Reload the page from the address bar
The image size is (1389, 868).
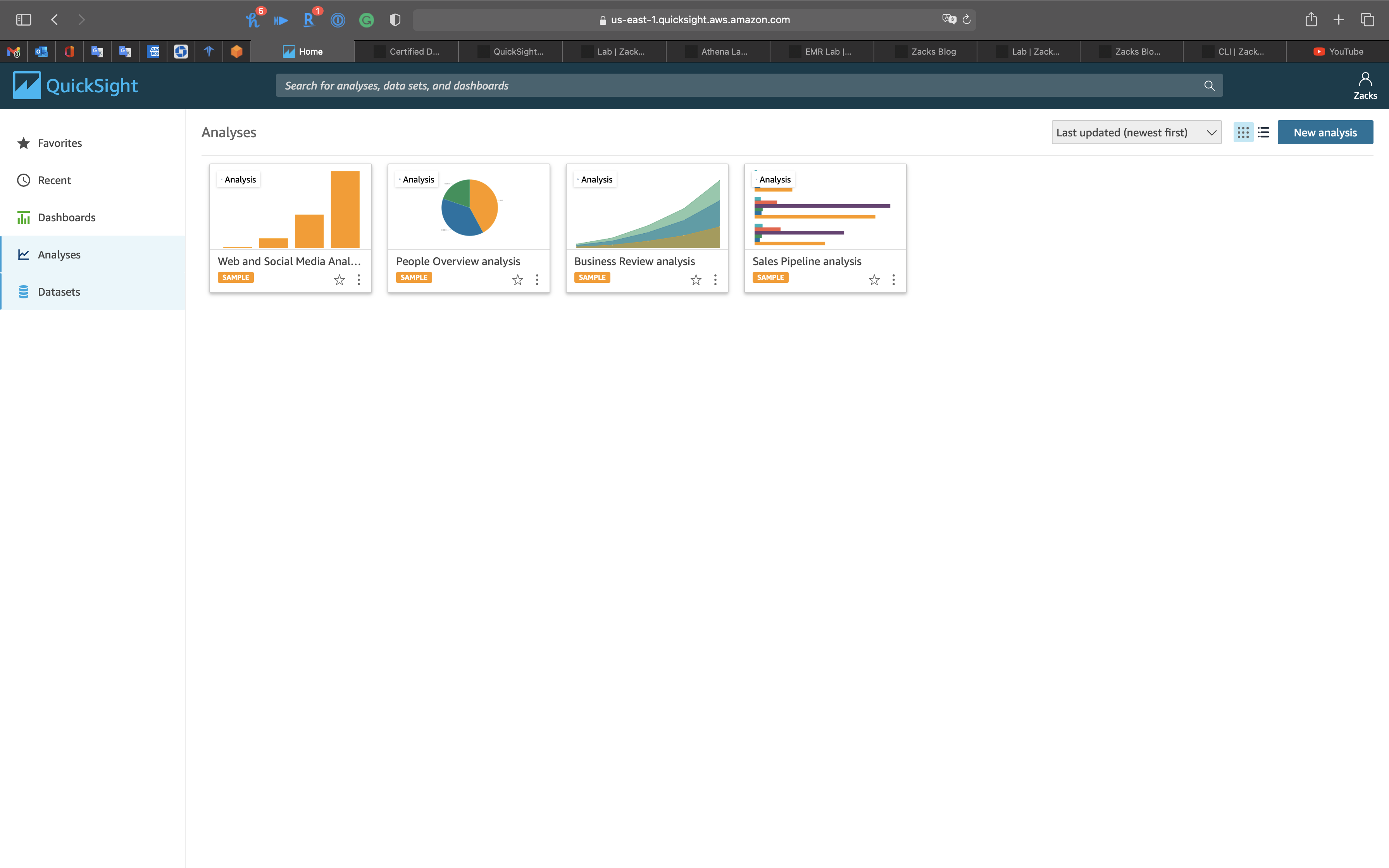967,19
